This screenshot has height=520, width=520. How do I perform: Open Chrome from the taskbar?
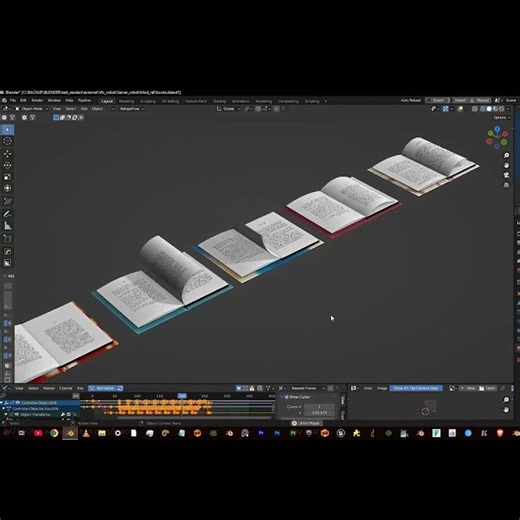pos(54,433)
